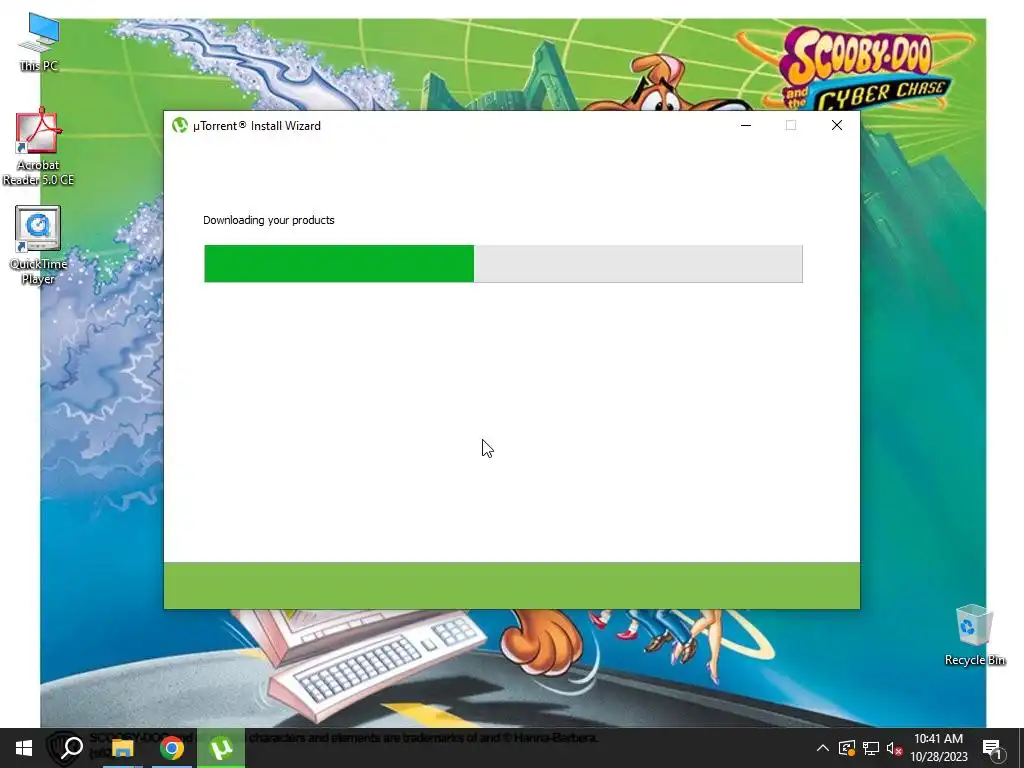The height and width of the screenshot is (768, 1024).
Task: Open Acrobat Reader 5.0 CE shortcut
Action: click(38, 147)
